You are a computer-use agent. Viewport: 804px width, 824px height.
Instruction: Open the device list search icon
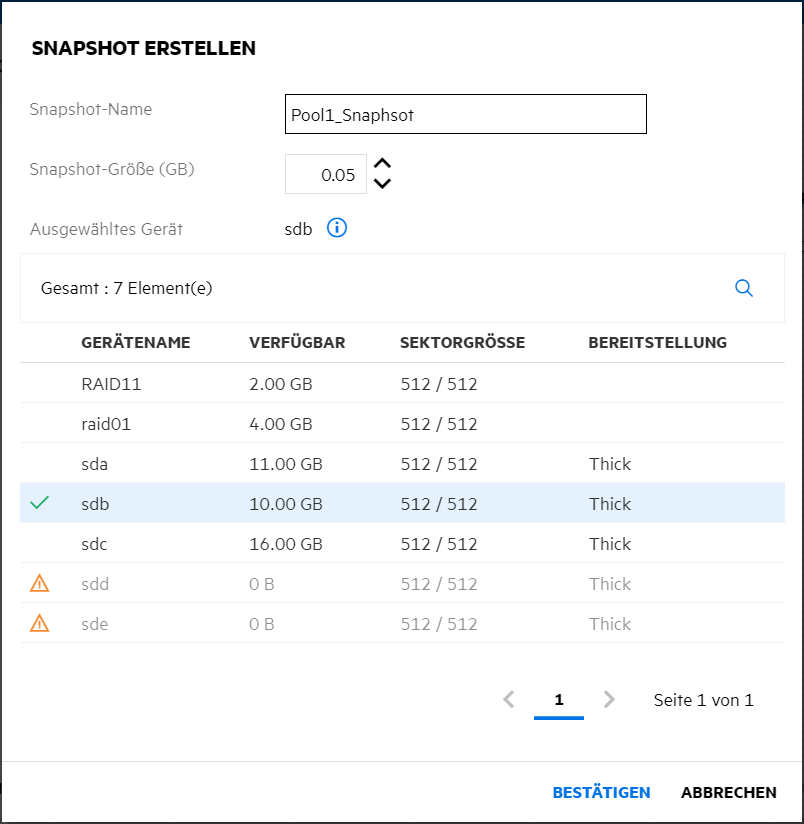743,288
